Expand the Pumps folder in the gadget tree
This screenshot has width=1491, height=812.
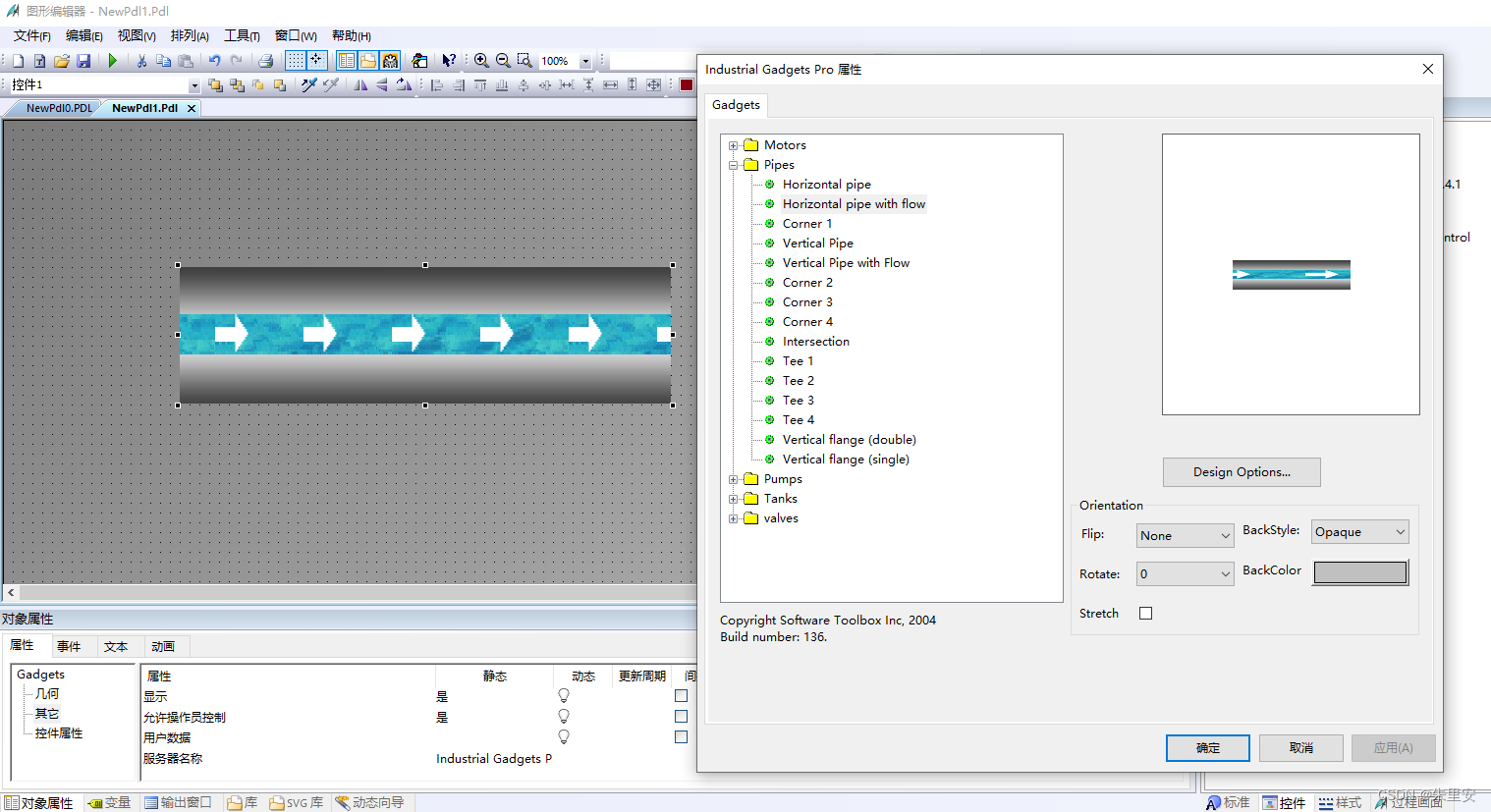(x=734, y=478)
